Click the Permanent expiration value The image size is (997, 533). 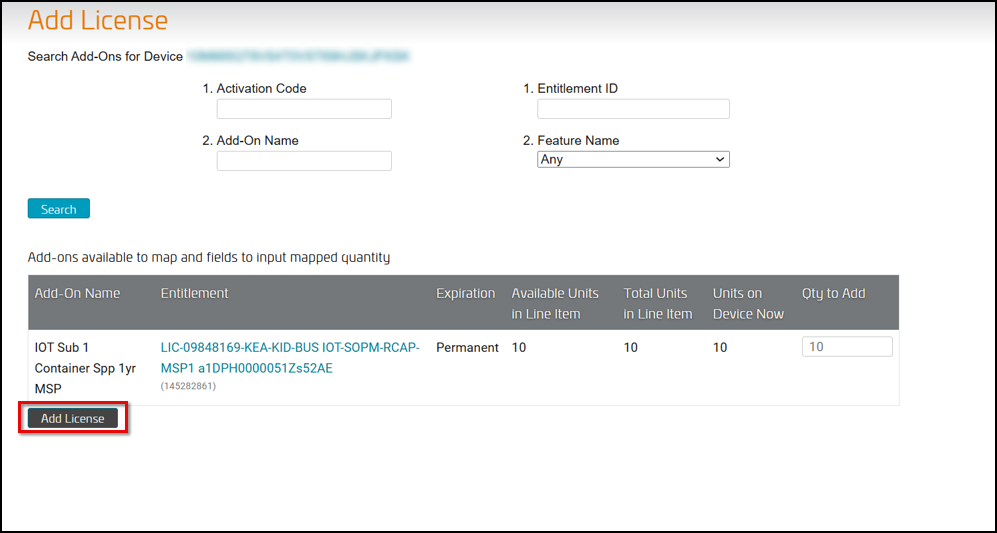pos(467,348)
